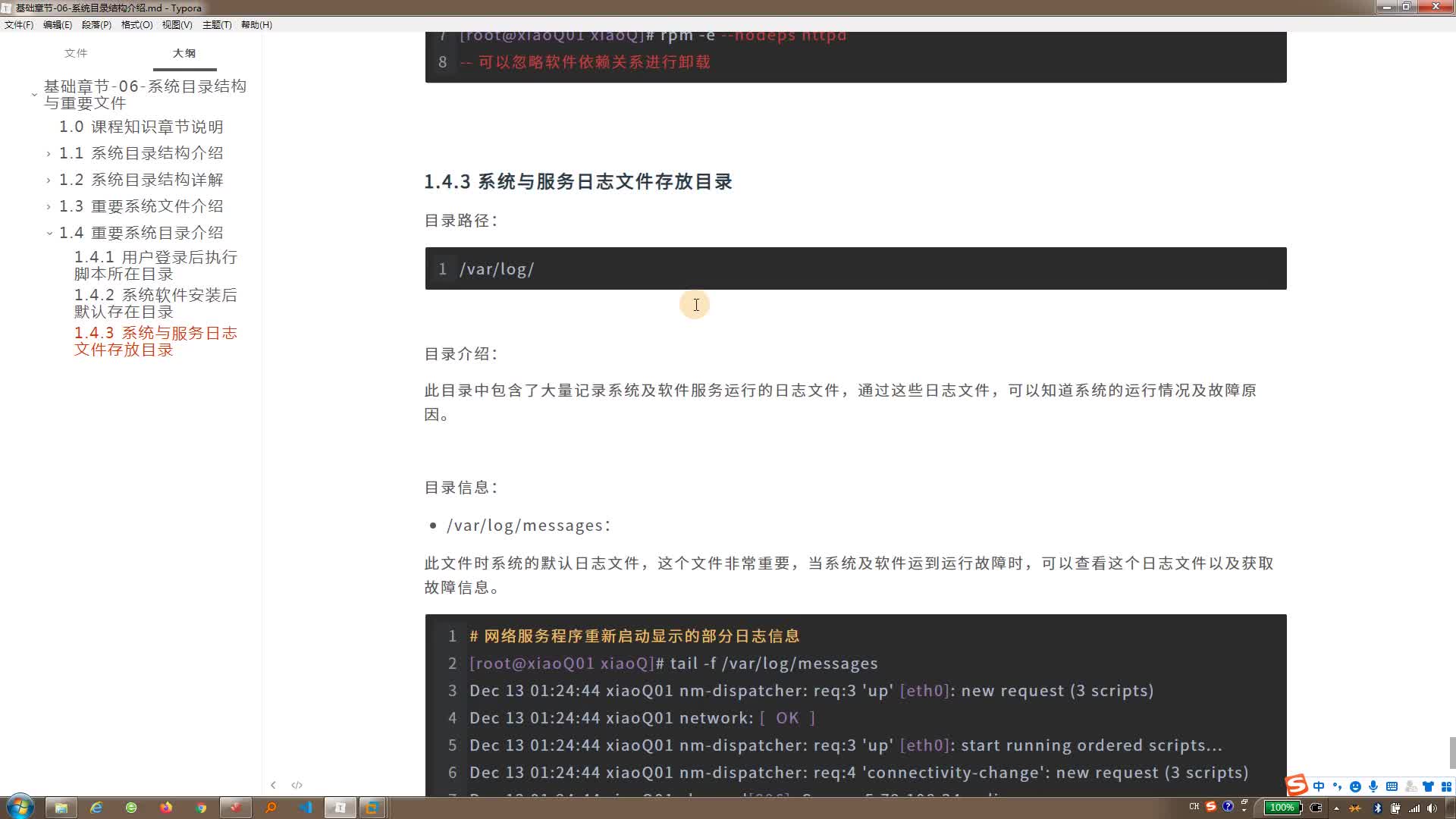The width and height of the screenshot is (1456, 819).
Task: Activate Sogou voice input microphone
Action: click(1373, 786)
